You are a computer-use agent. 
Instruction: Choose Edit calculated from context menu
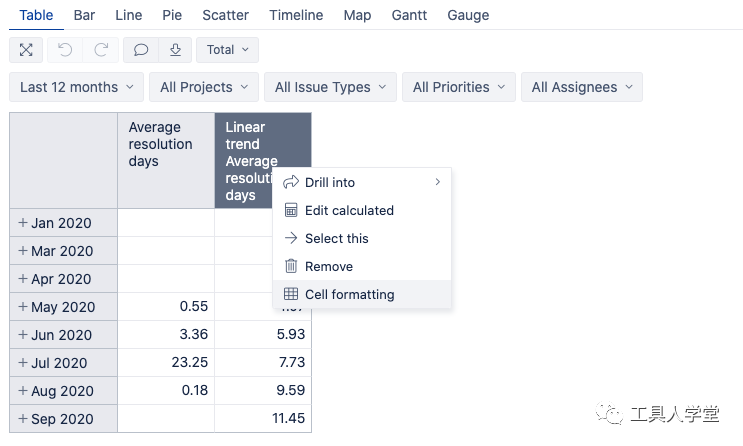click(x=362, y=210)
